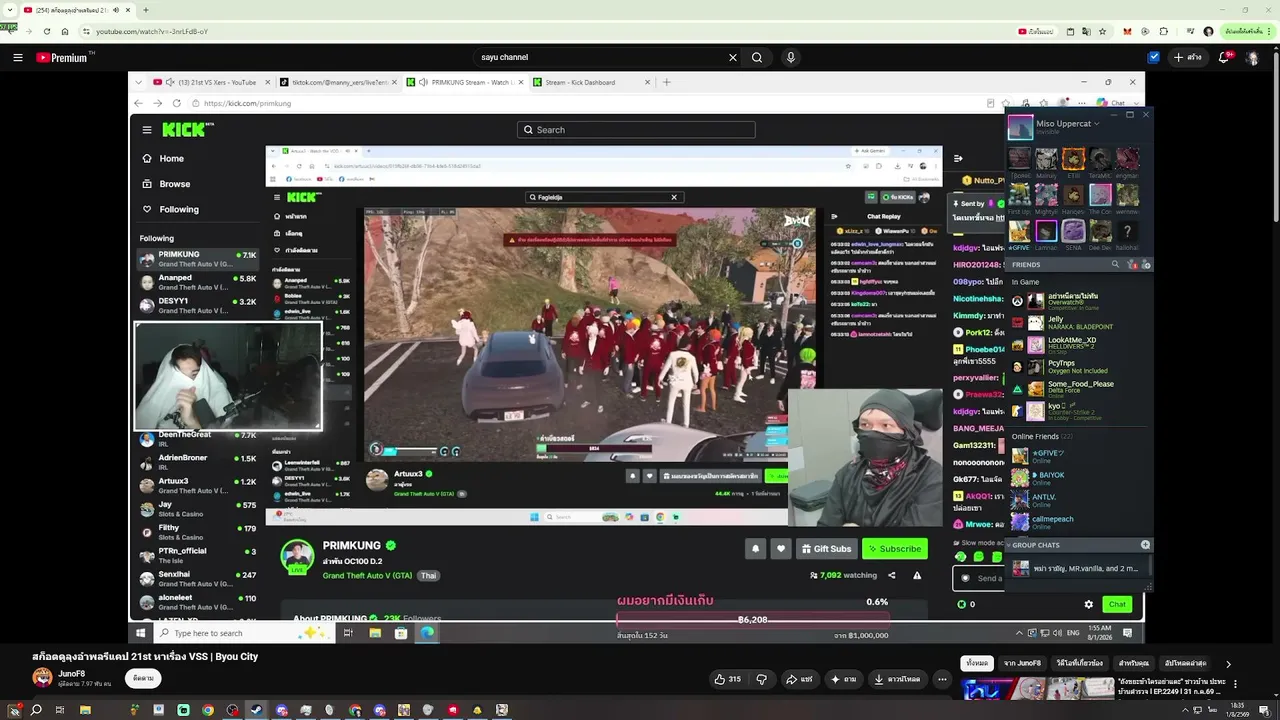Select the "สำหรับคุณ" filter chip
Screen dimensions: 1280x720
1134,663
